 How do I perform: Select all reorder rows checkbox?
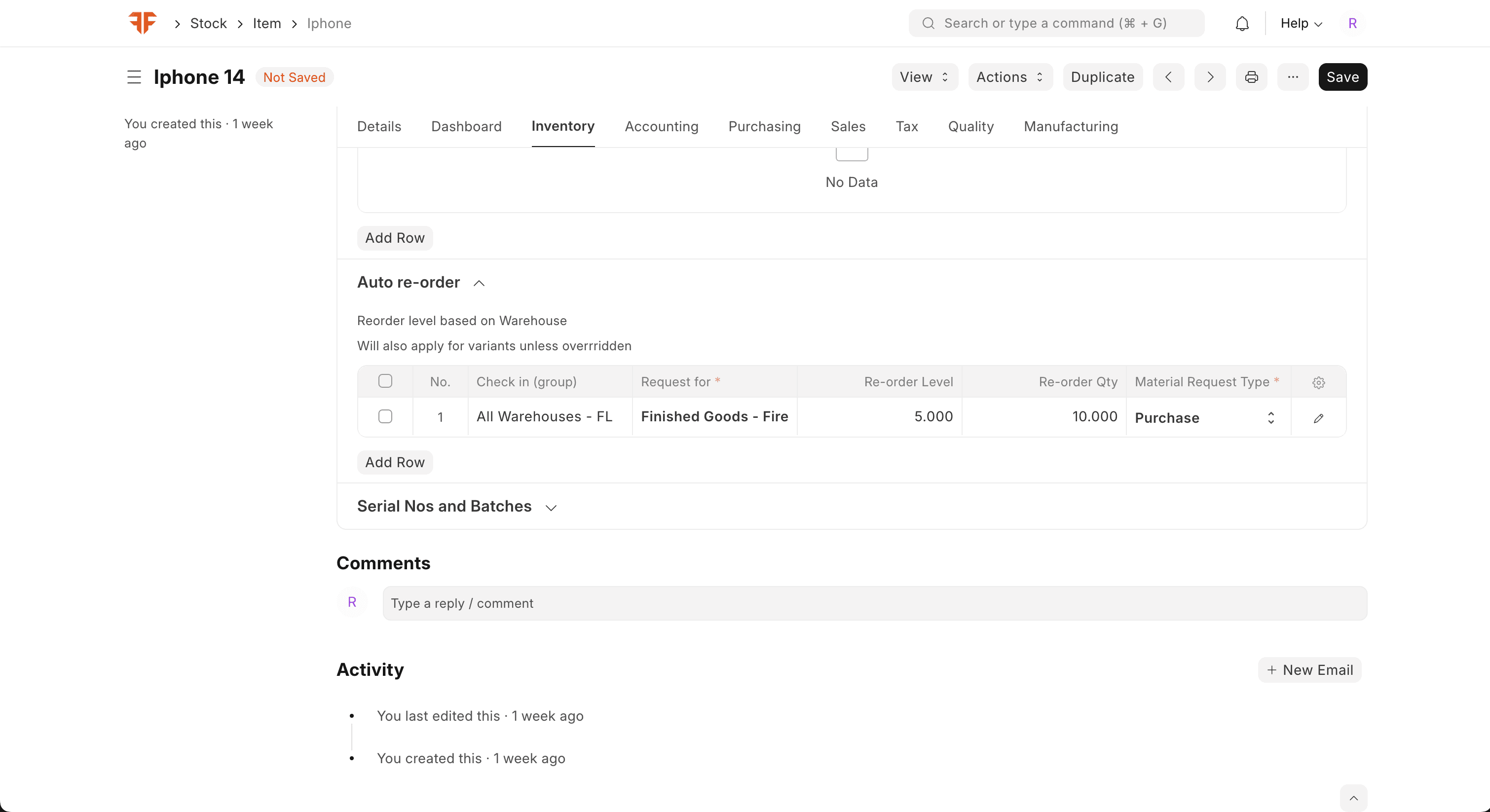click(x=385, y=381)
